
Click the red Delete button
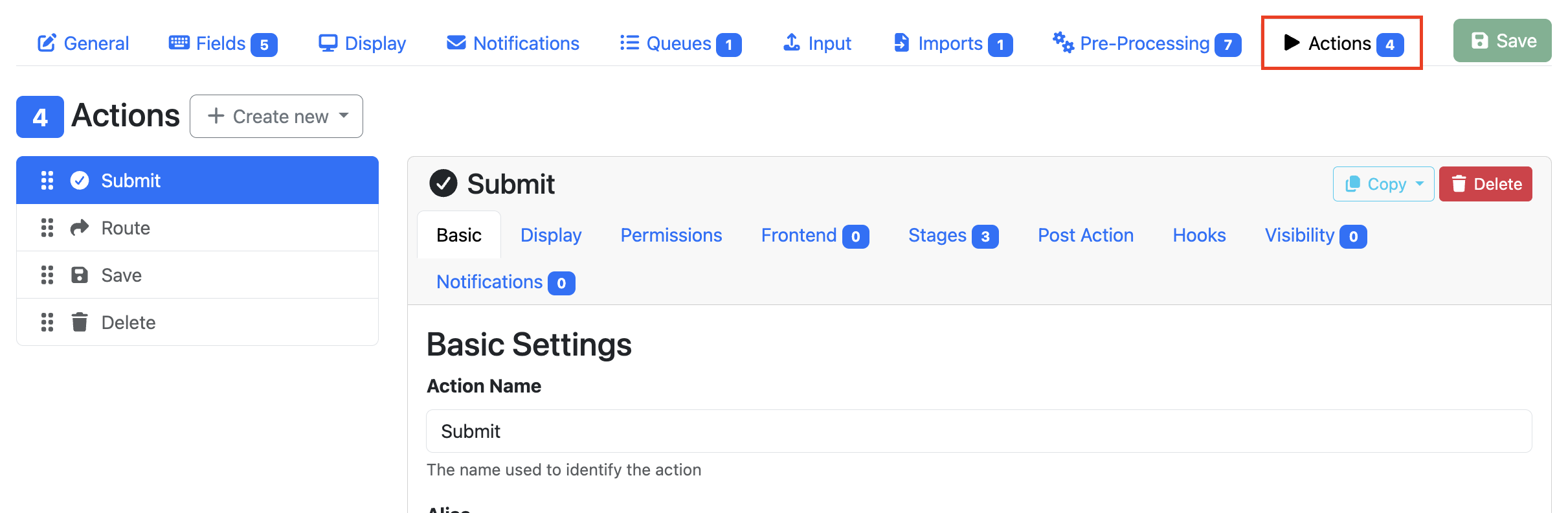[x=1486, y=184]
